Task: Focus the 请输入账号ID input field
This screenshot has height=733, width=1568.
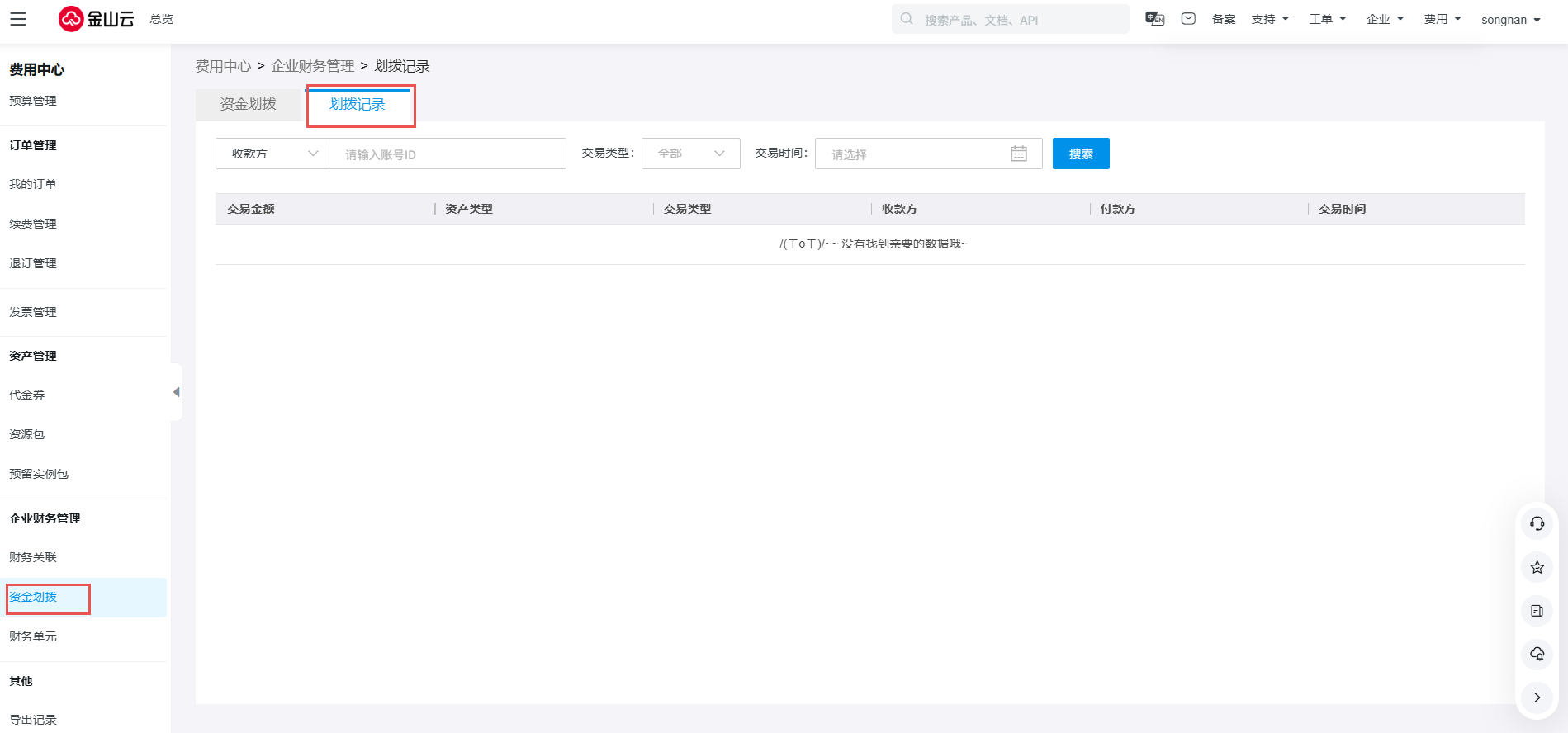Action: point(448,154)
